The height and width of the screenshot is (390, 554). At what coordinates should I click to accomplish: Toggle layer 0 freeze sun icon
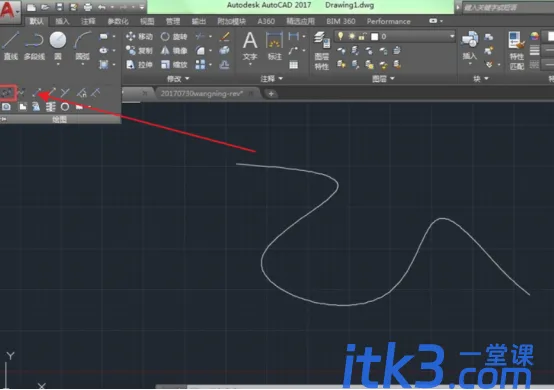tap(352, 36)
